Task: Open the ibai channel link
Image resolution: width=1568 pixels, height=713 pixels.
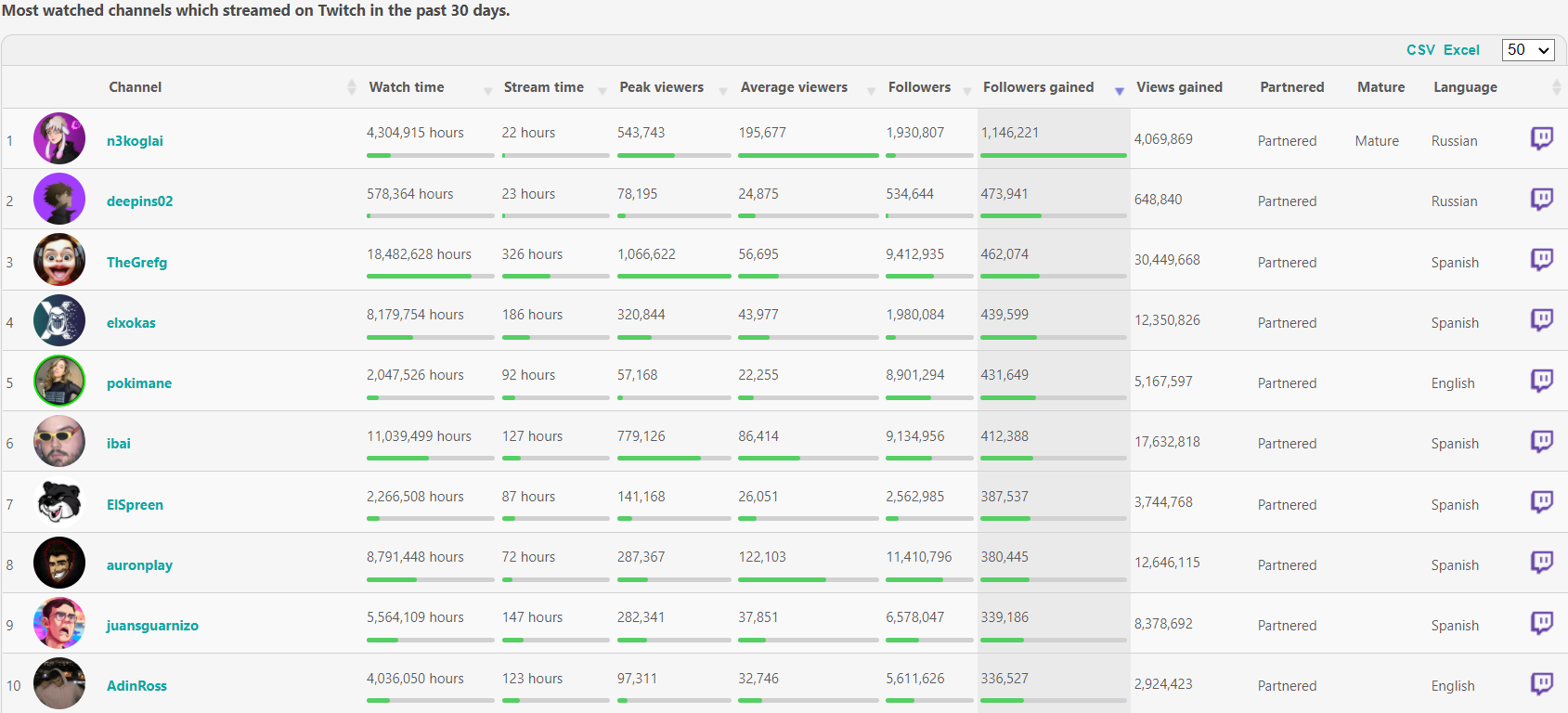Action: click(x=118, y=444)
